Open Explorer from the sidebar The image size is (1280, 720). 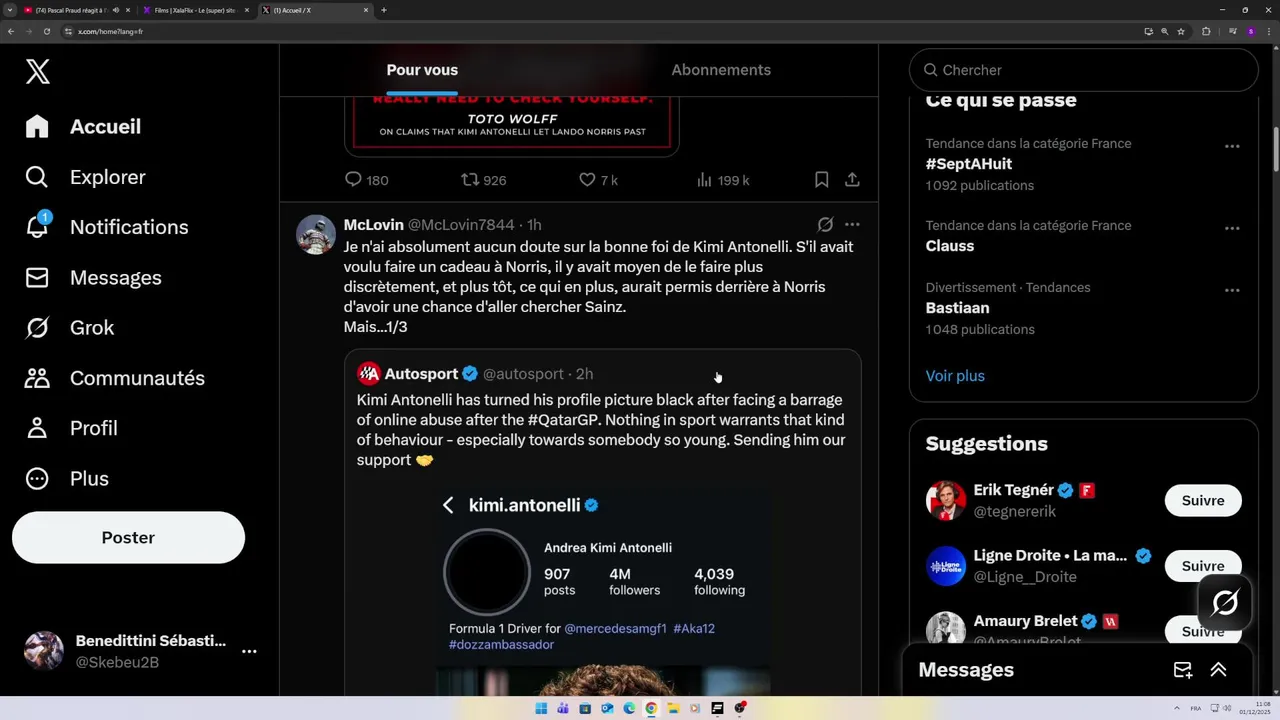tap(86, 177)
